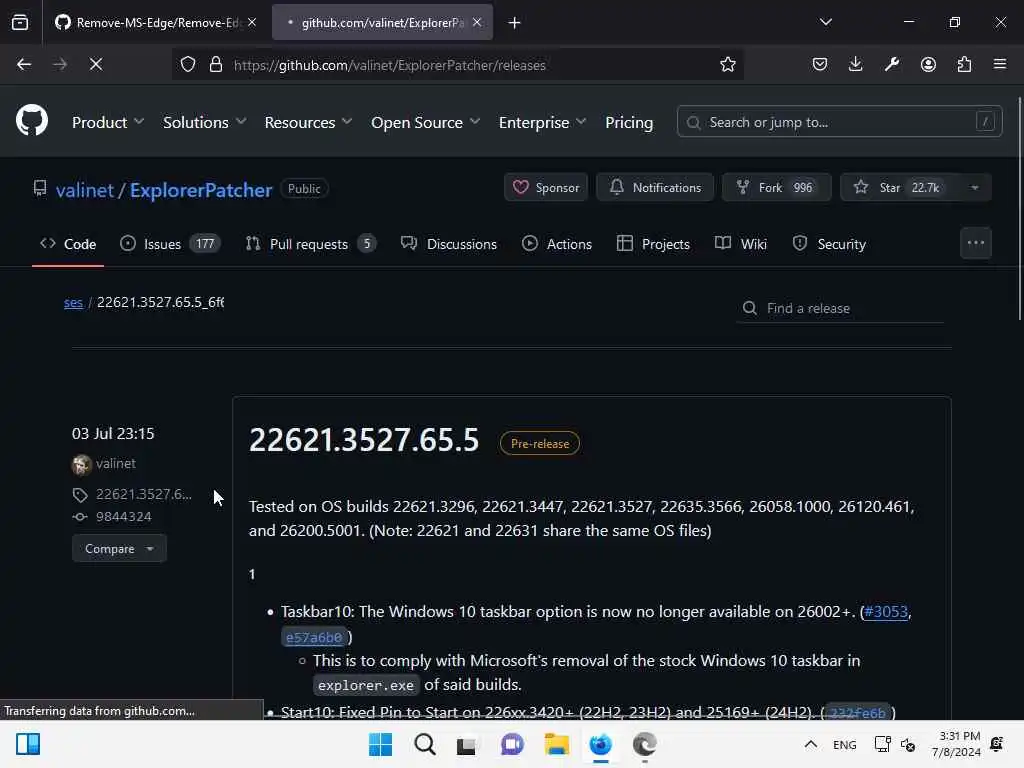Star the ExplorerPatcher repository
The height and width of the screenshot is (768, 1024).
click(x=899, y=187)
